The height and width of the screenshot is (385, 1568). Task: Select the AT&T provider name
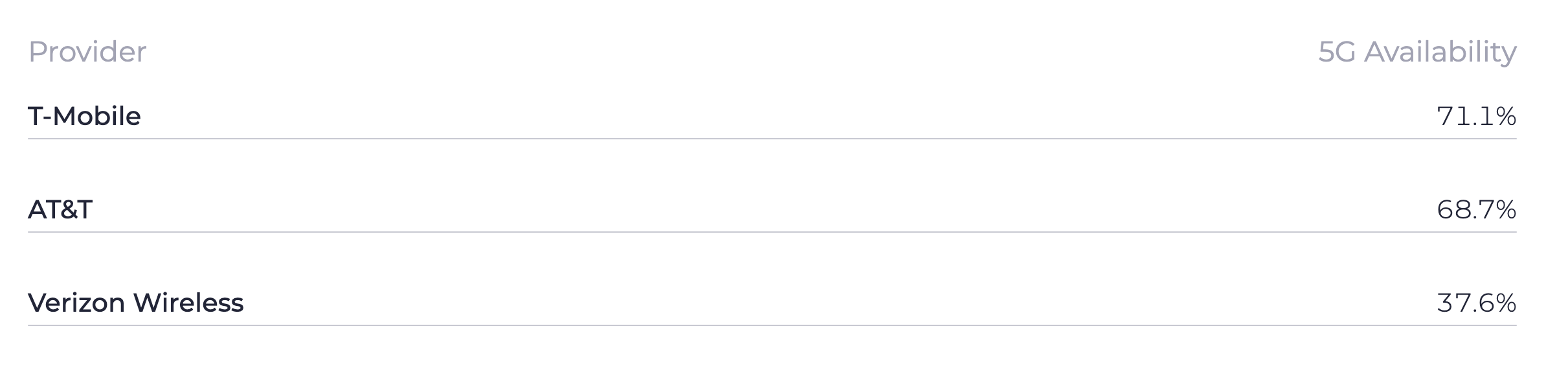pyautogui.click(x=60, y=210)
